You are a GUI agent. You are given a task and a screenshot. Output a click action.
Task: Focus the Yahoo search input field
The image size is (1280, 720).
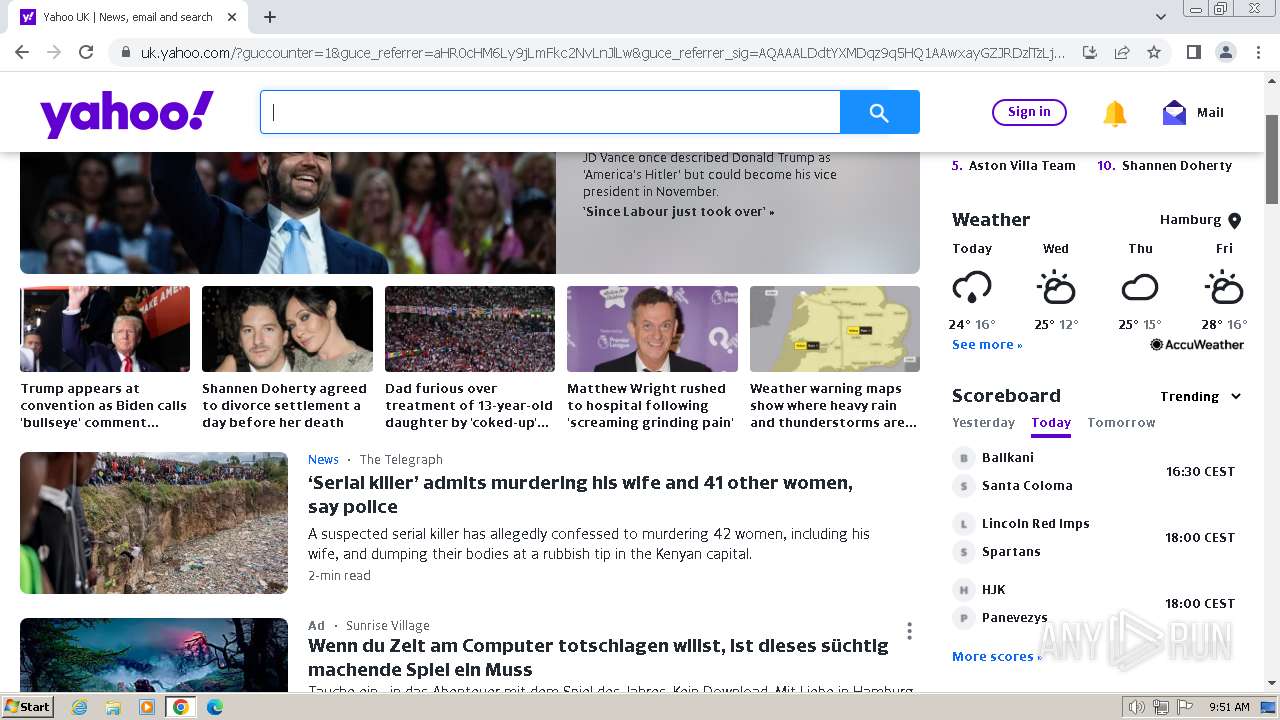click(x=550, y=112)
